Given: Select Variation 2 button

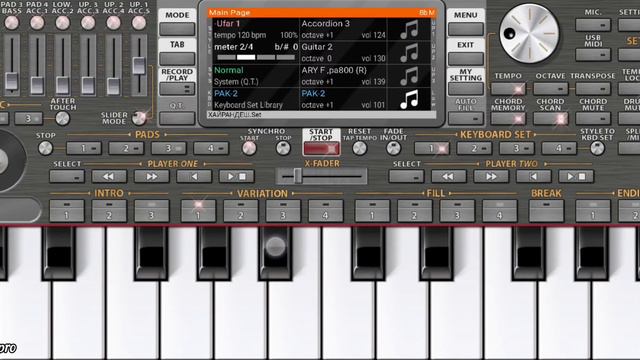Looking at the screenshot, I should point(241,211).
